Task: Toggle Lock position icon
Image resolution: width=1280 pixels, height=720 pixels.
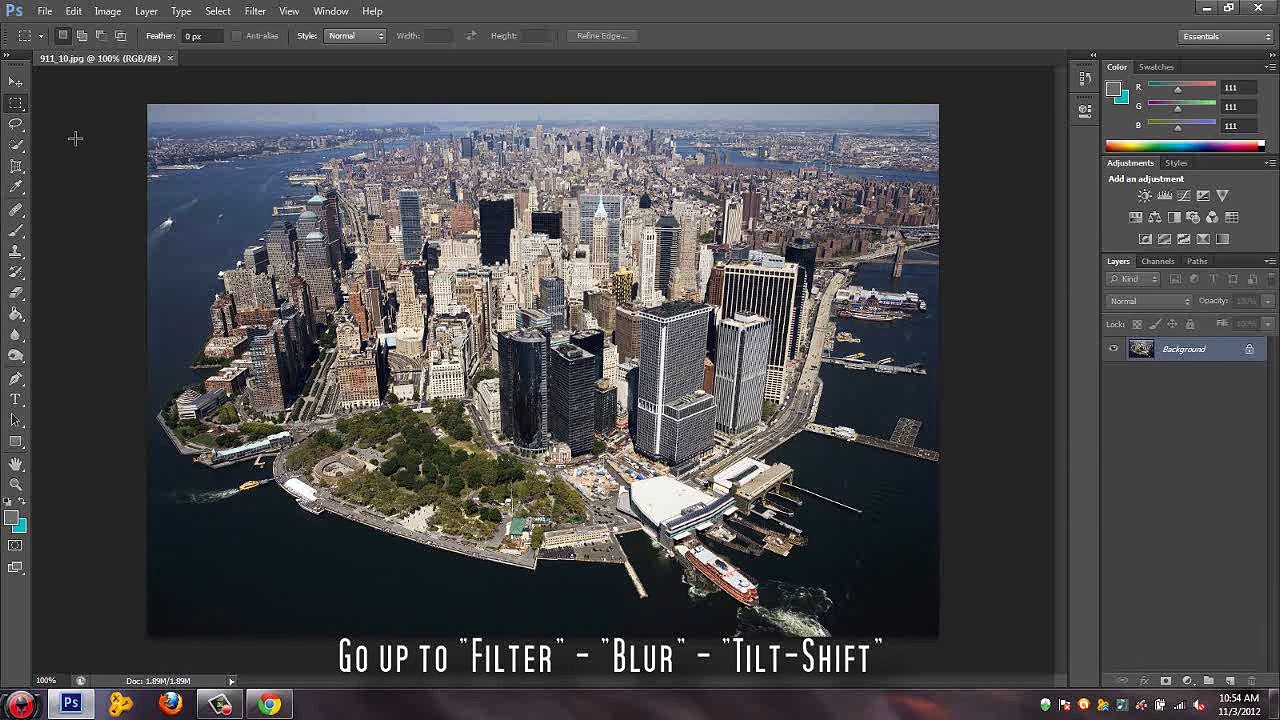Action: 1172,324
